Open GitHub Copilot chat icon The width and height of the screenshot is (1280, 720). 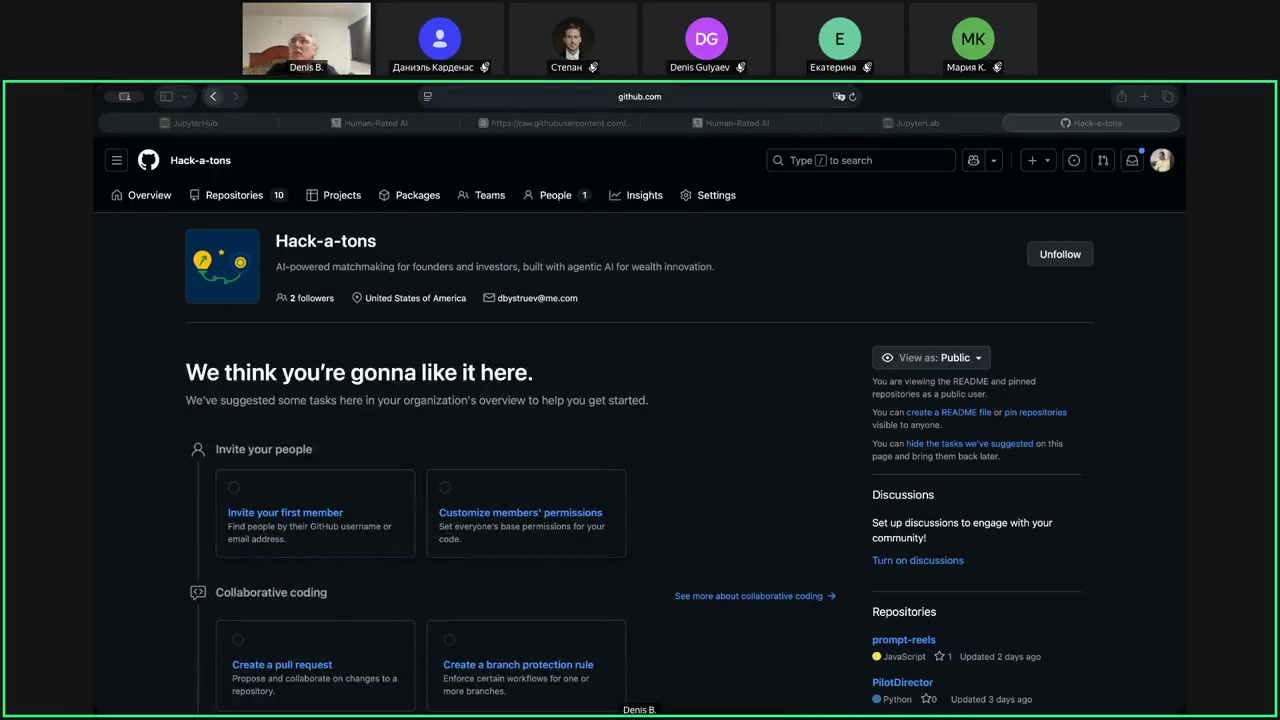[973, 160]
